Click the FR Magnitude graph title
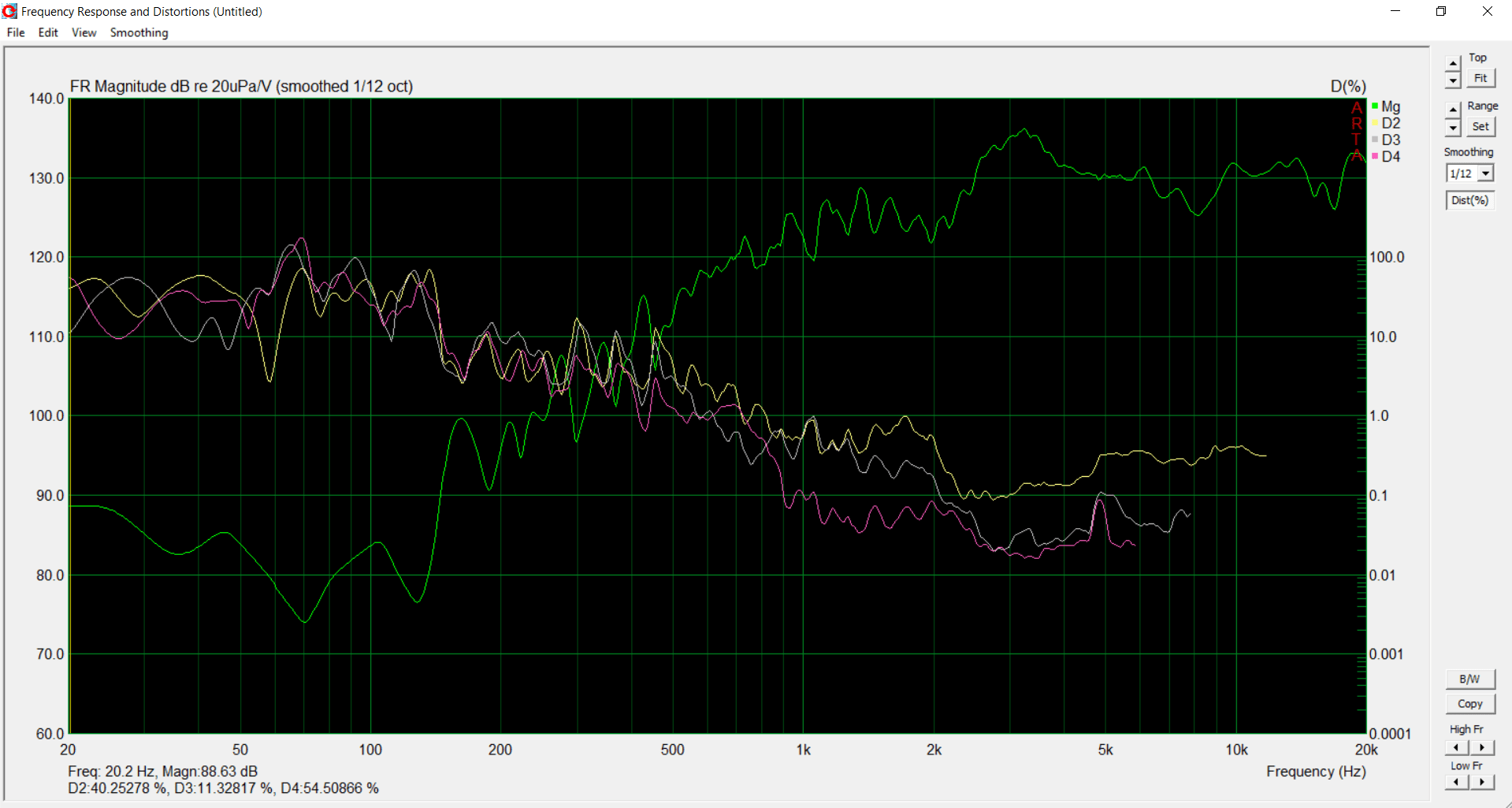 pos(241,86)
